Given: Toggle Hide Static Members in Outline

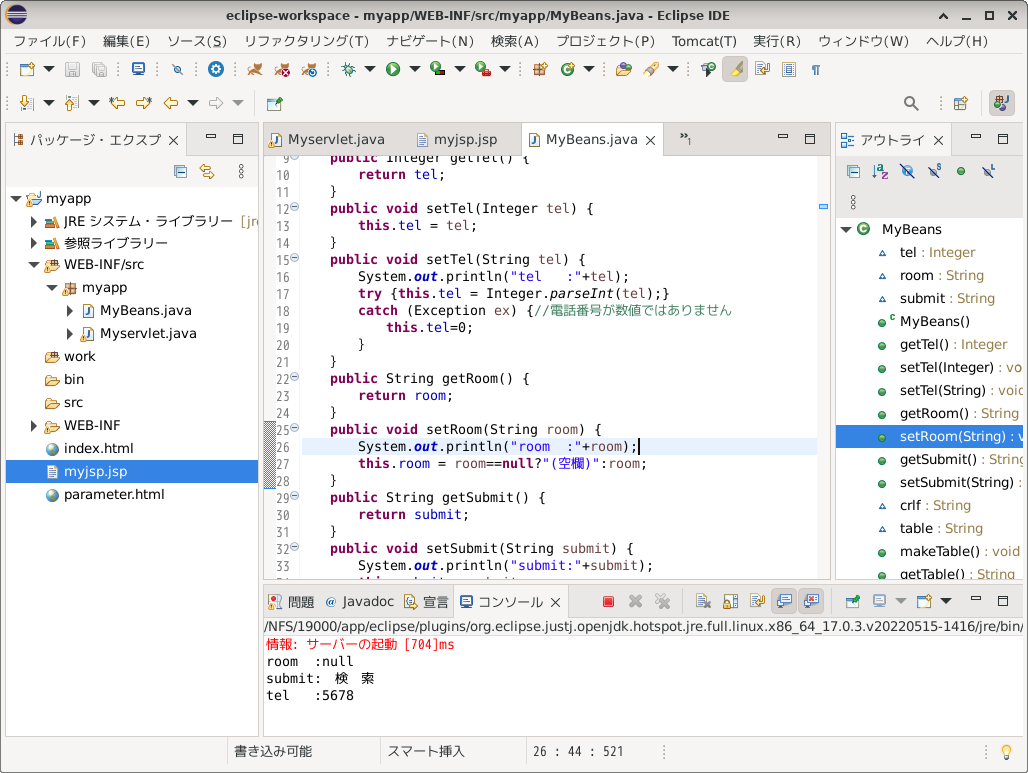Looking at the screenshot, I should click(934, 172).
